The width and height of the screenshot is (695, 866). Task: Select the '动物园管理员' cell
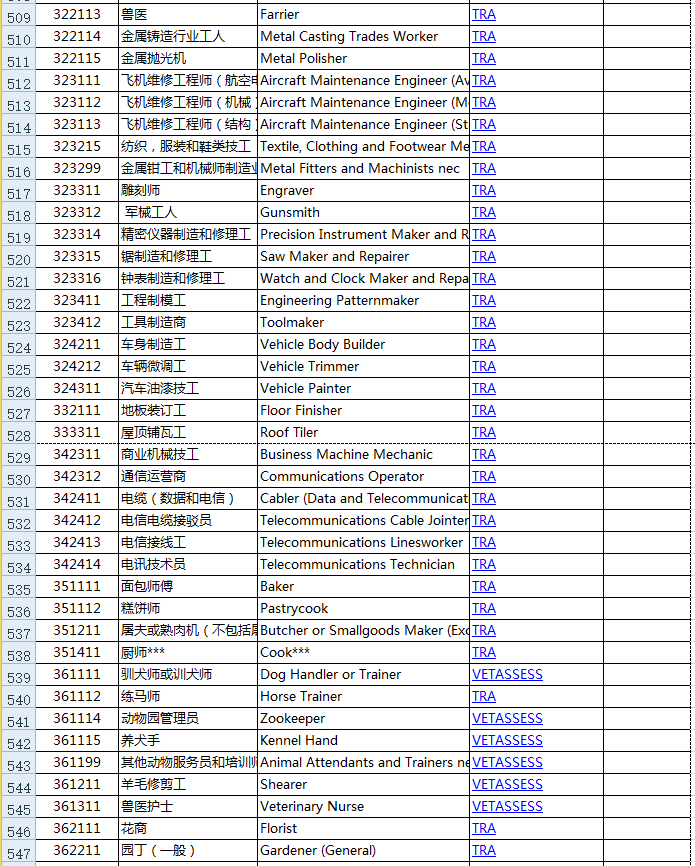[188, 719]
